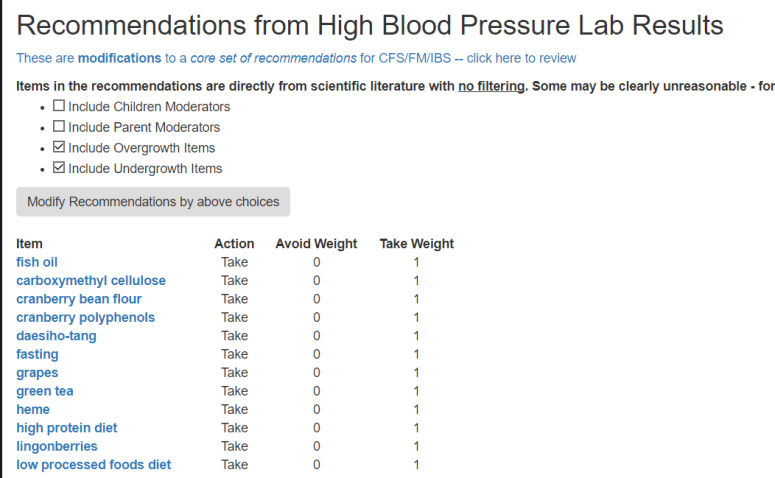
Task: Open cranberry bean flour entry
Action: click(x=79, y=299)
